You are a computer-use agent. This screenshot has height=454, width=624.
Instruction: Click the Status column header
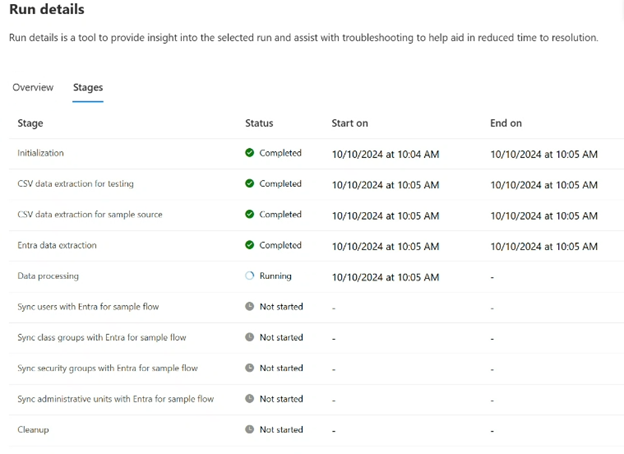click(259, 123)
